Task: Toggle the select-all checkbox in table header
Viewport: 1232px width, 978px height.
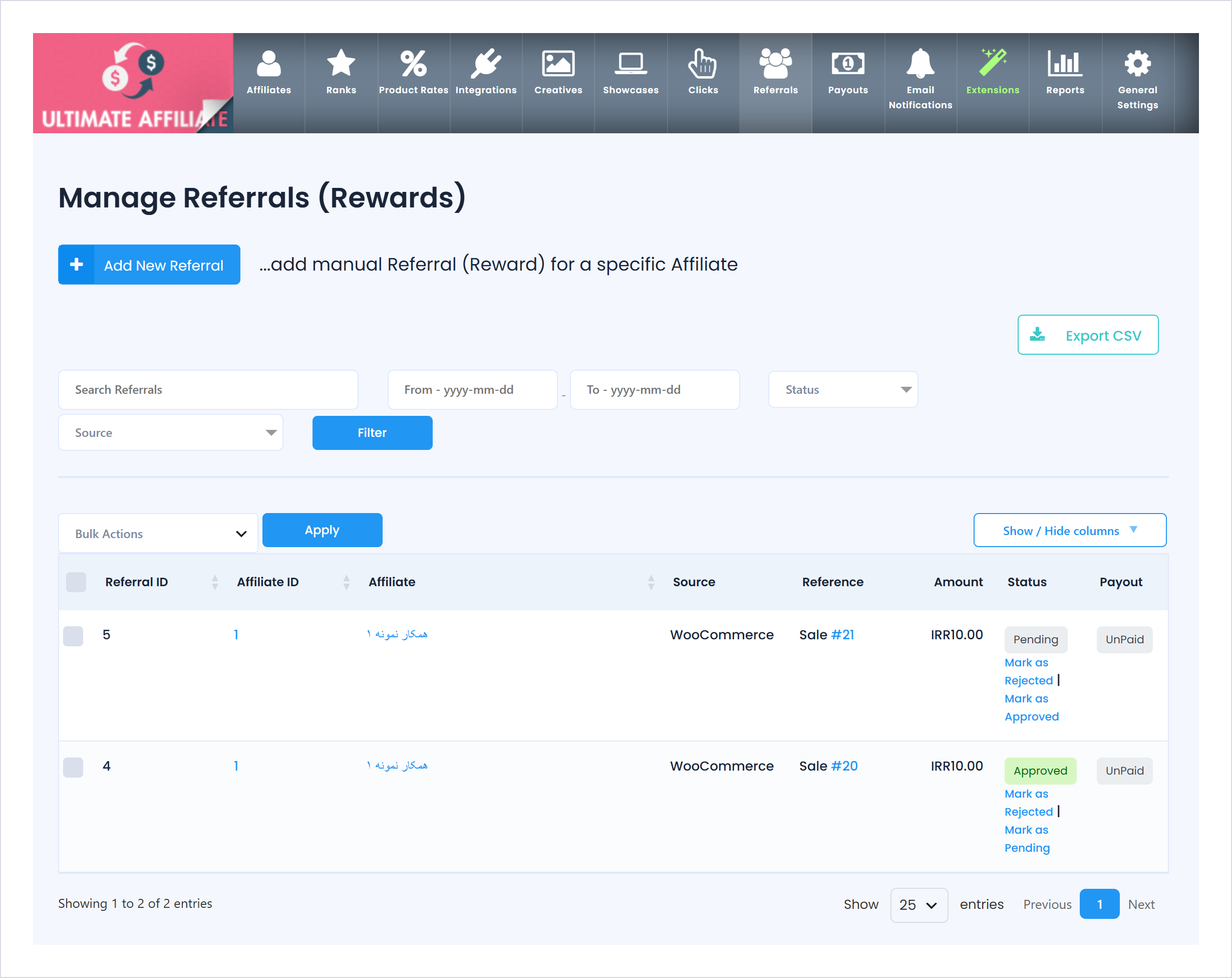Action: [x=76, y=582]
